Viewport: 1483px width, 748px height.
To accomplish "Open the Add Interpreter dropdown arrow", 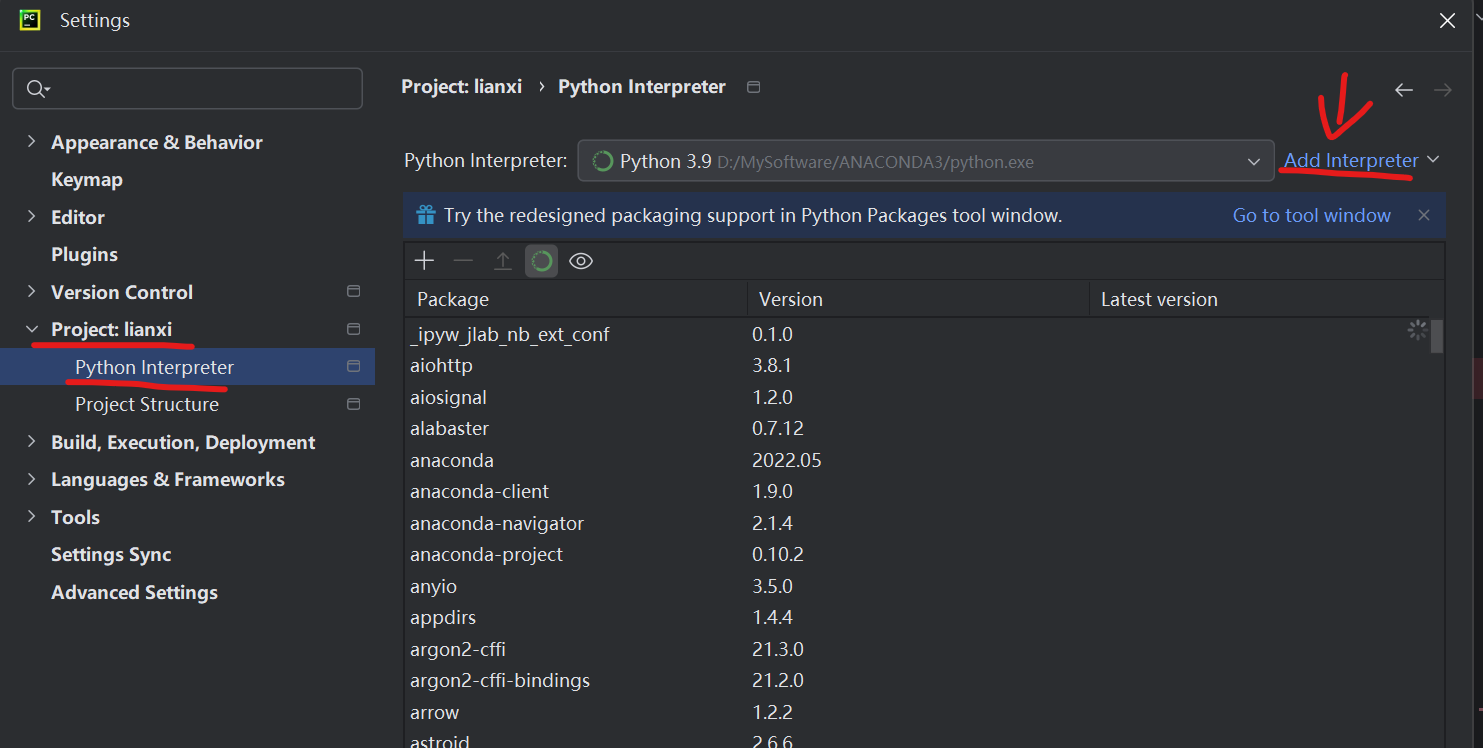I will tap(1433, 160).
